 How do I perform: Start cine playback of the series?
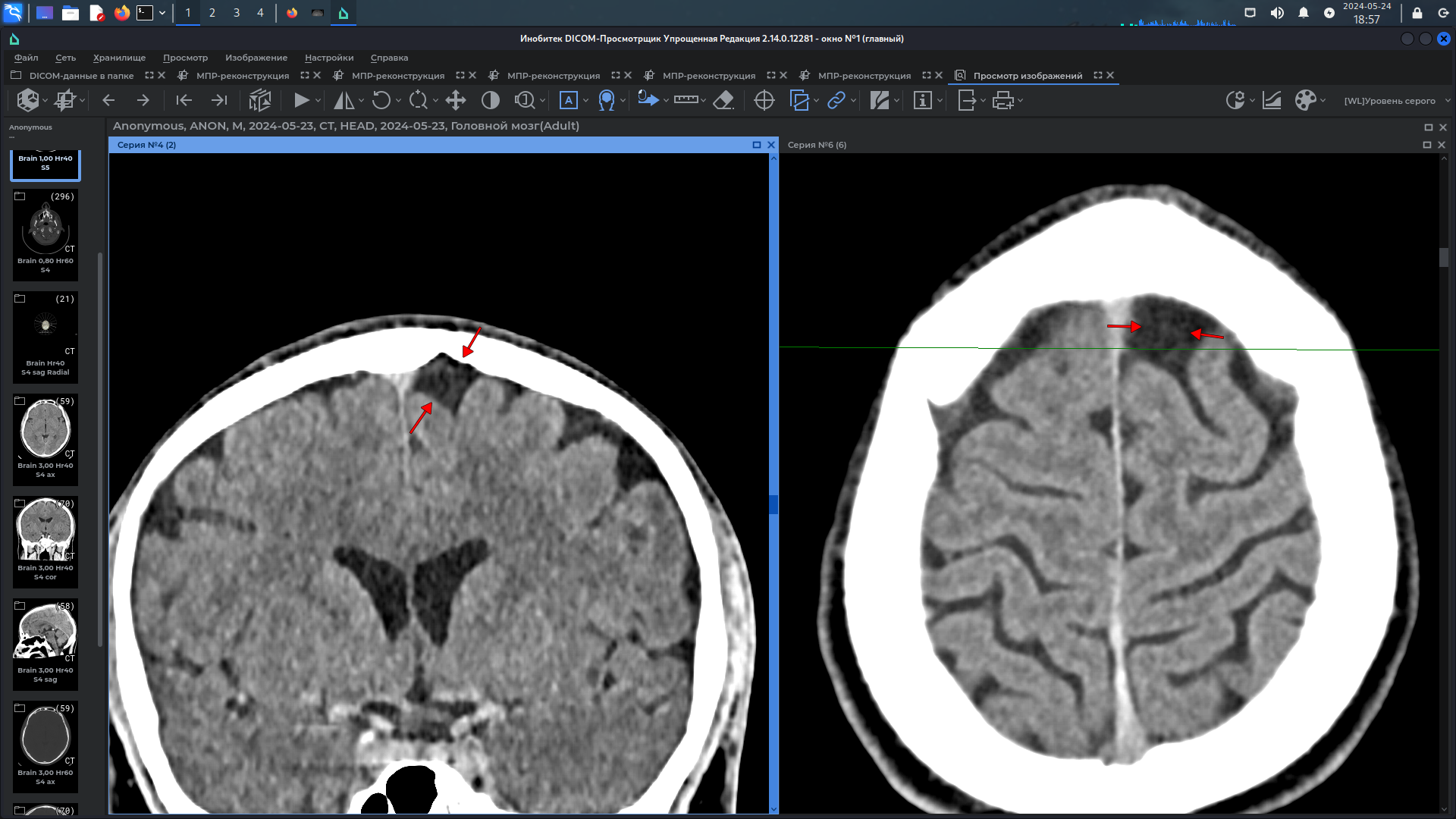coord(301,100)
